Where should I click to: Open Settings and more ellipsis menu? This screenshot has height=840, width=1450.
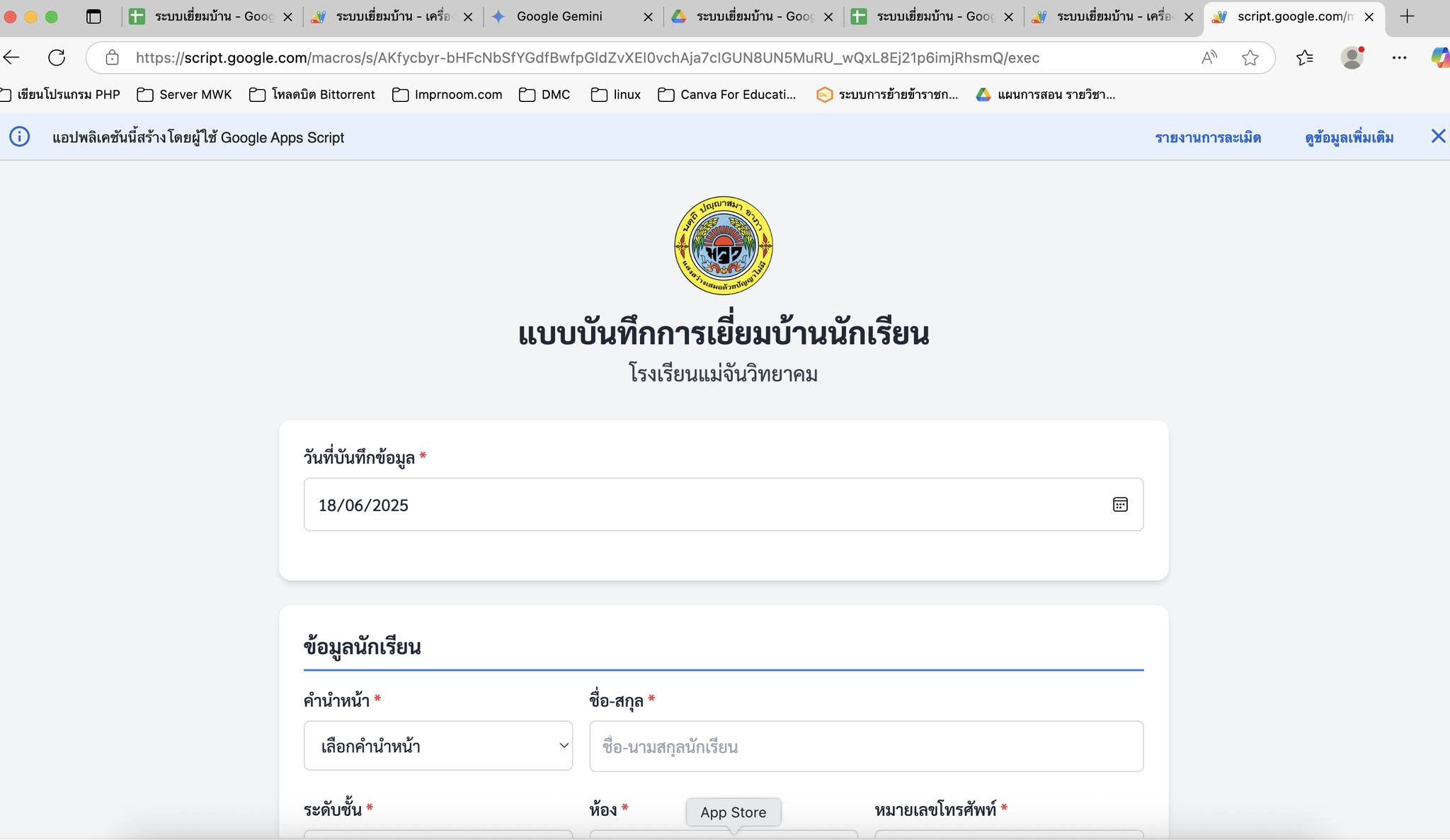[x=1399, y=58]
